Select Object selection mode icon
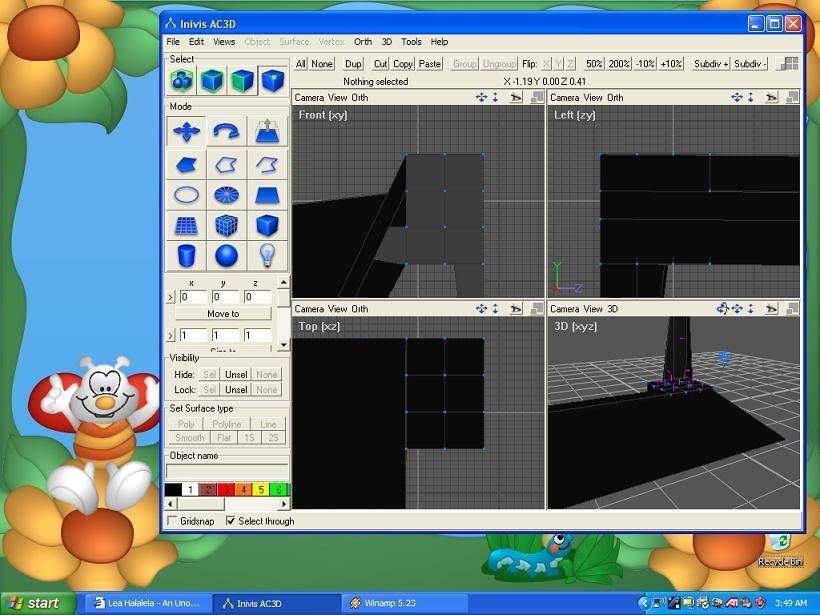 [212, 81]
